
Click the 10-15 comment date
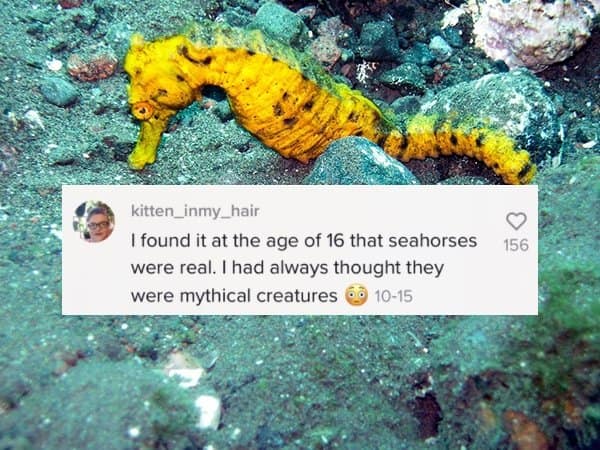coord(394,296)
